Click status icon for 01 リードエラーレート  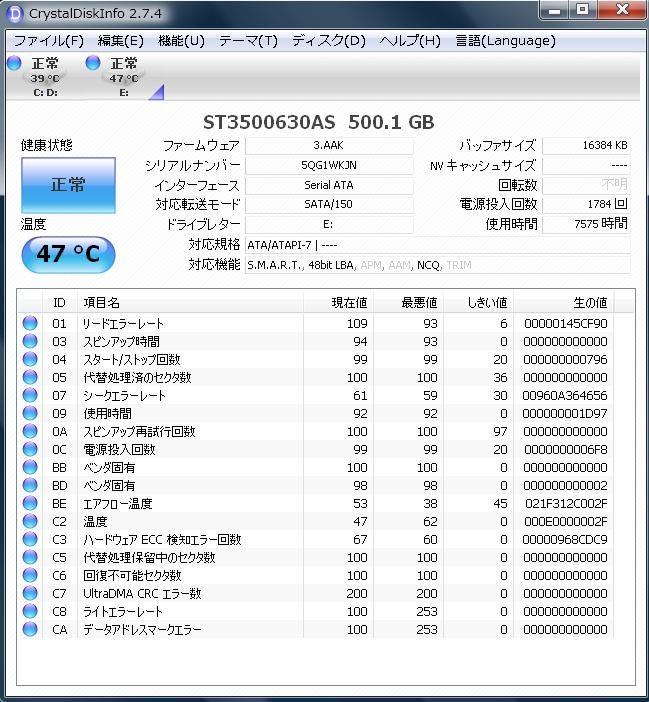(30, 323)
